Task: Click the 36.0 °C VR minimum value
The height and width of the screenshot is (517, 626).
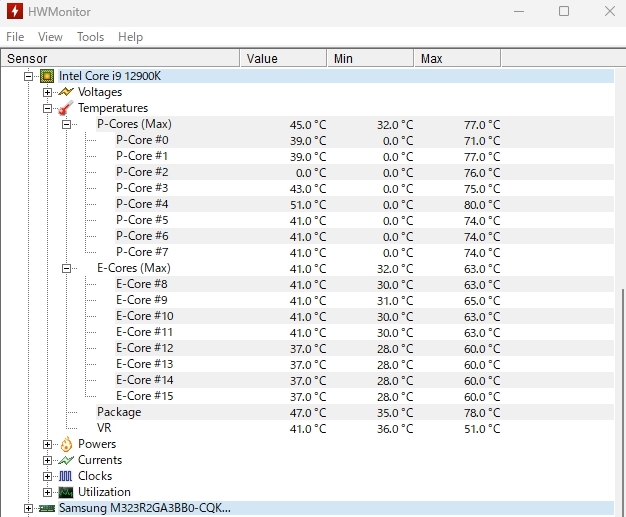Action: click(395, 429)
